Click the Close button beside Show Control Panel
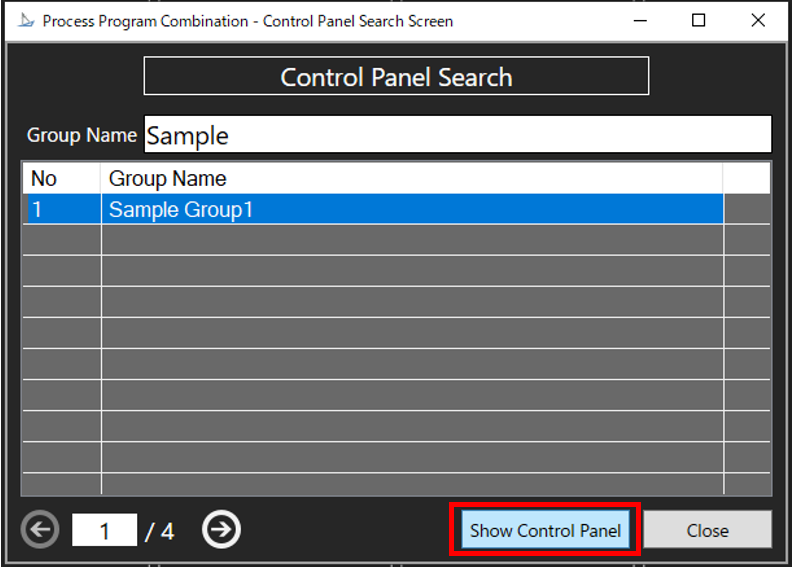Image resolution: width=793 pixels, height=567 pixels. 707,530
